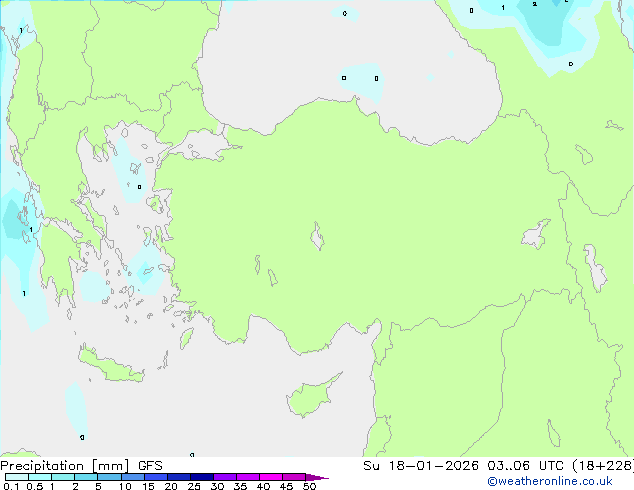Pick the 1–2 mm legend swatch
Screen dimensions: 634x490
pos(63,477)
